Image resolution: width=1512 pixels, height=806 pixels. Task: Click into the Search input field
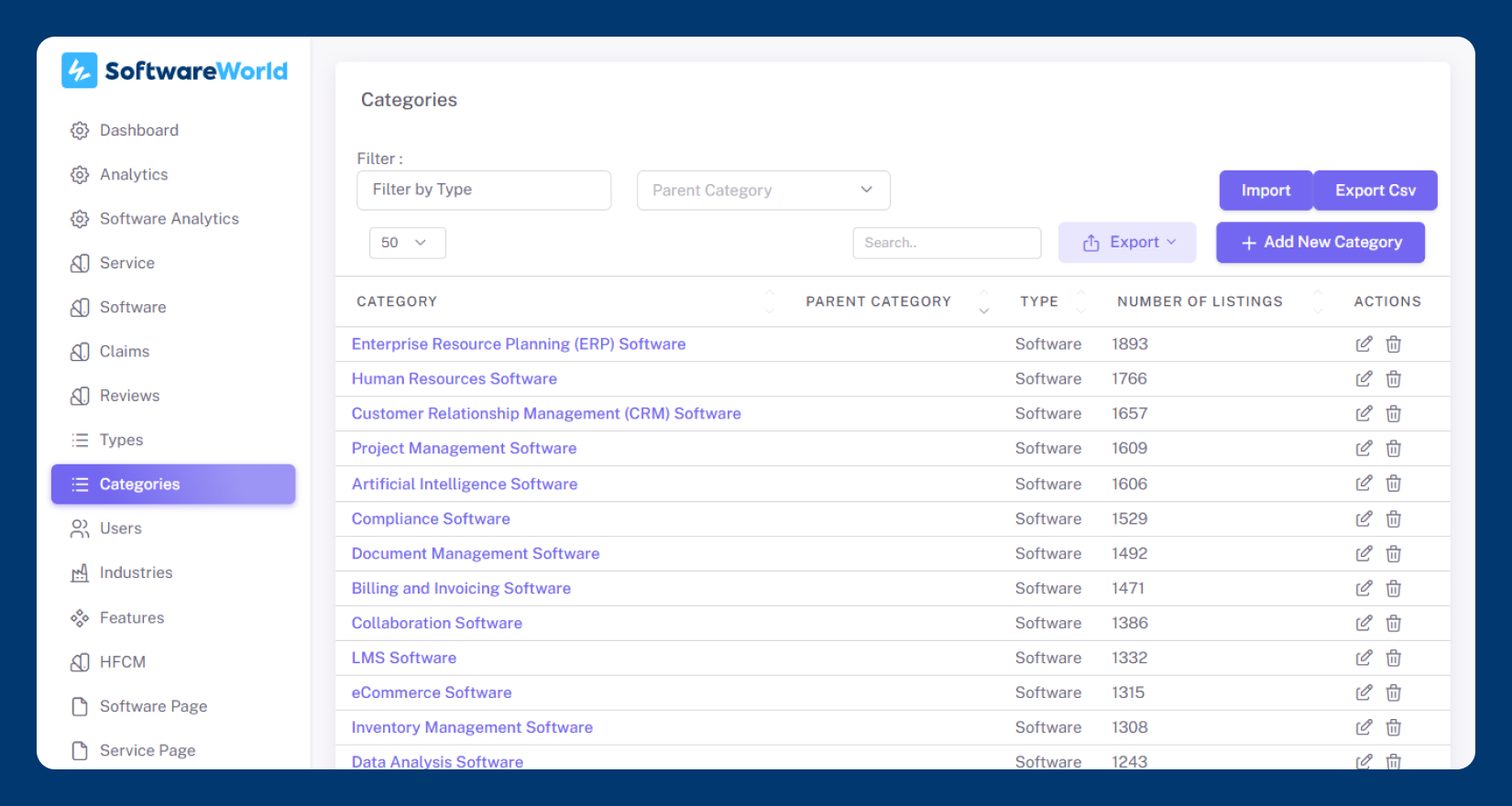[946, 243]
